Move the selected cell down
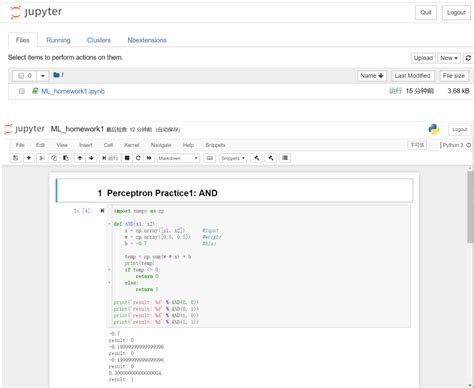474x388 pixels. tap(91, 158)
